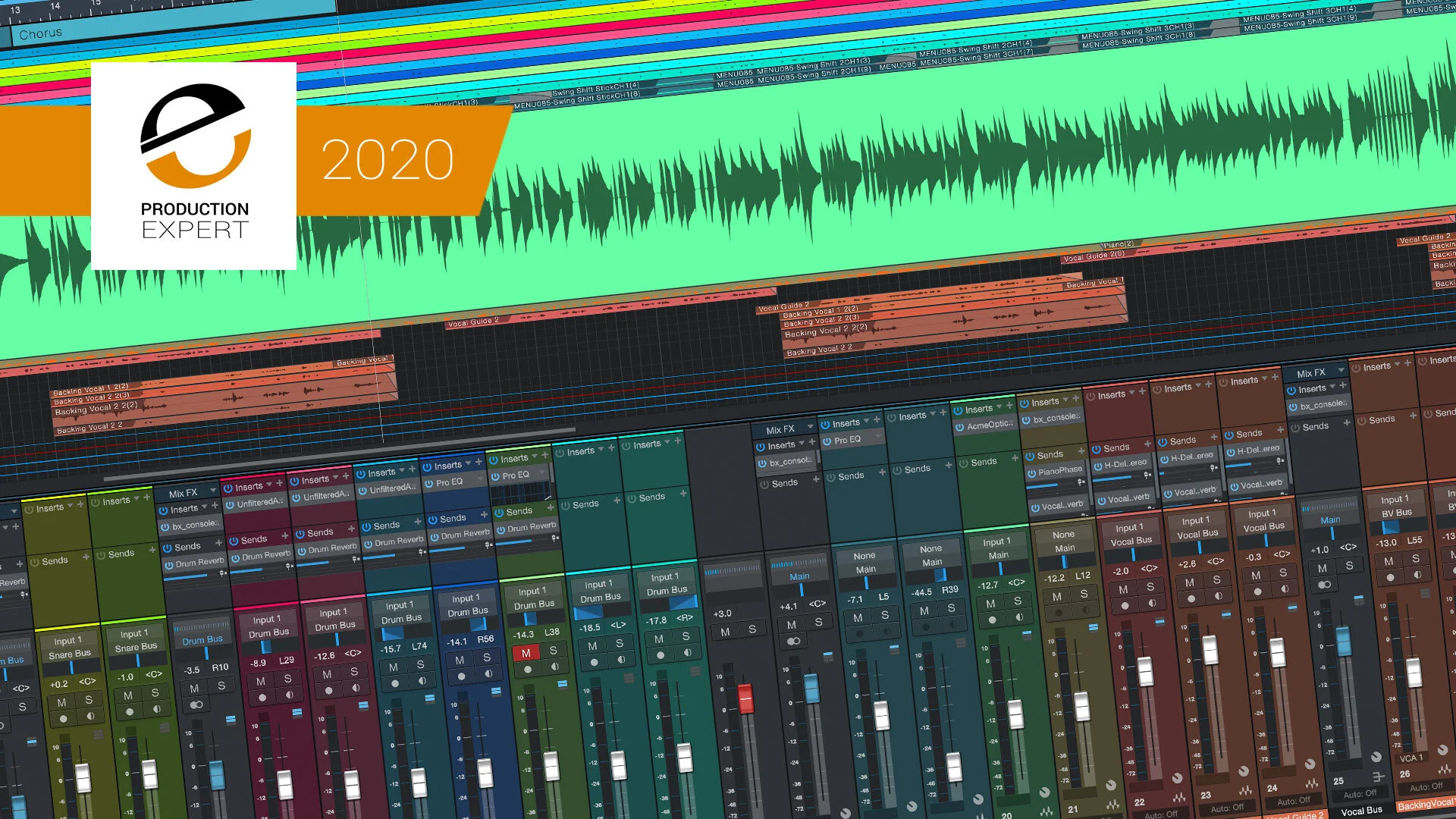Toggle power of UnfilteredA insert on -8.9 channel
1456x819 pixels.
(x=229, y=505)
